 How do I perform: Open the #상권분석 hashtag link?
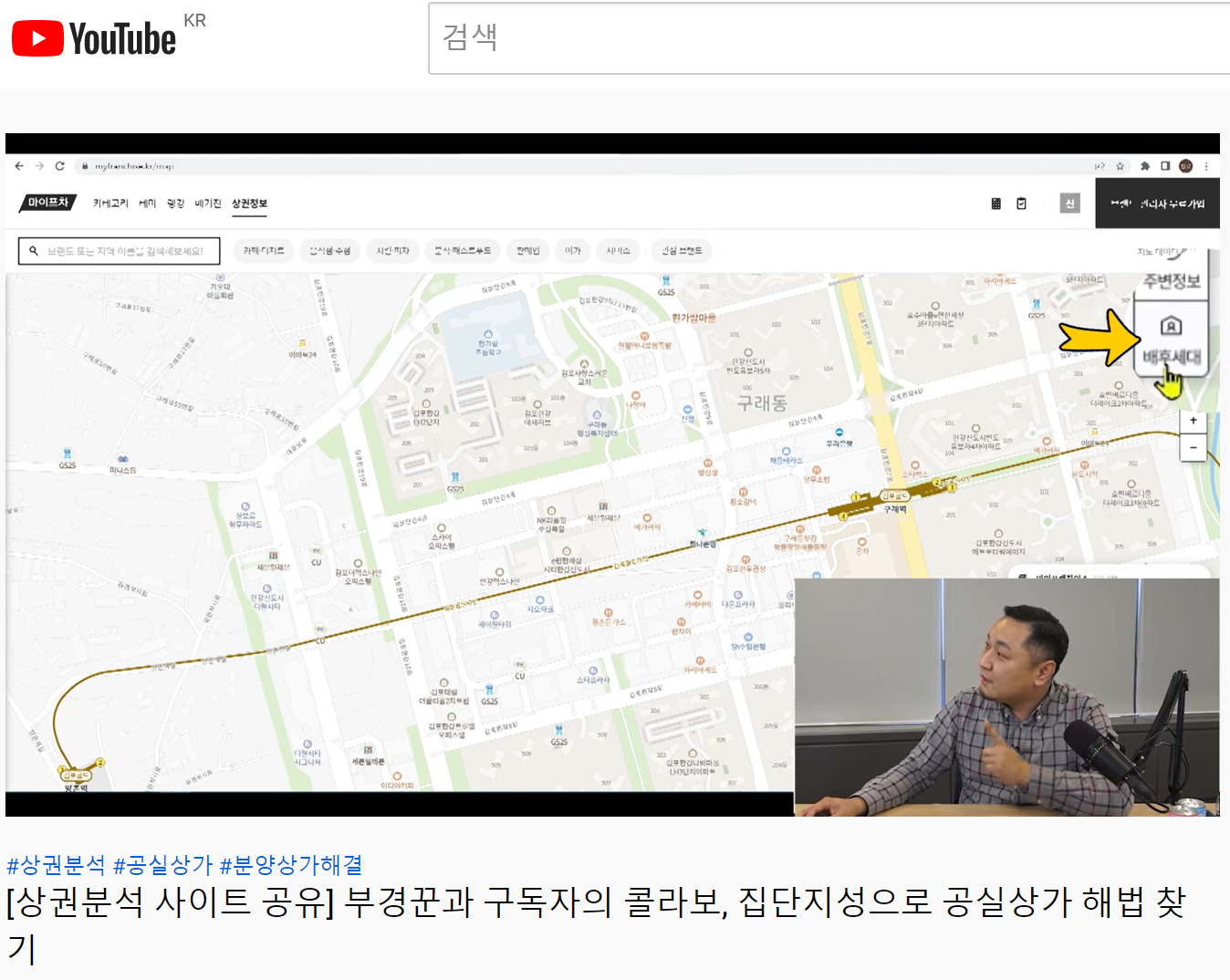56,864
